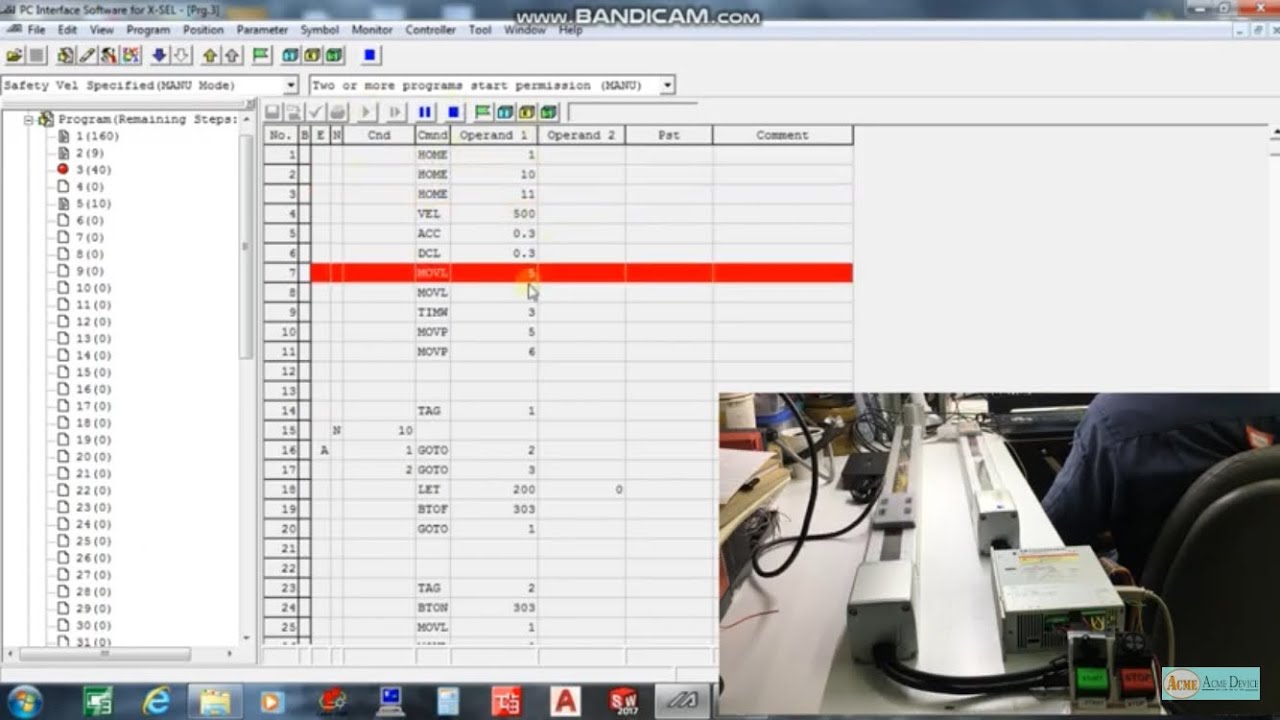This screenshot has height=720, width=1280.
Task: Click the green flag icon in editor toolbar
Action: [483, 112]
